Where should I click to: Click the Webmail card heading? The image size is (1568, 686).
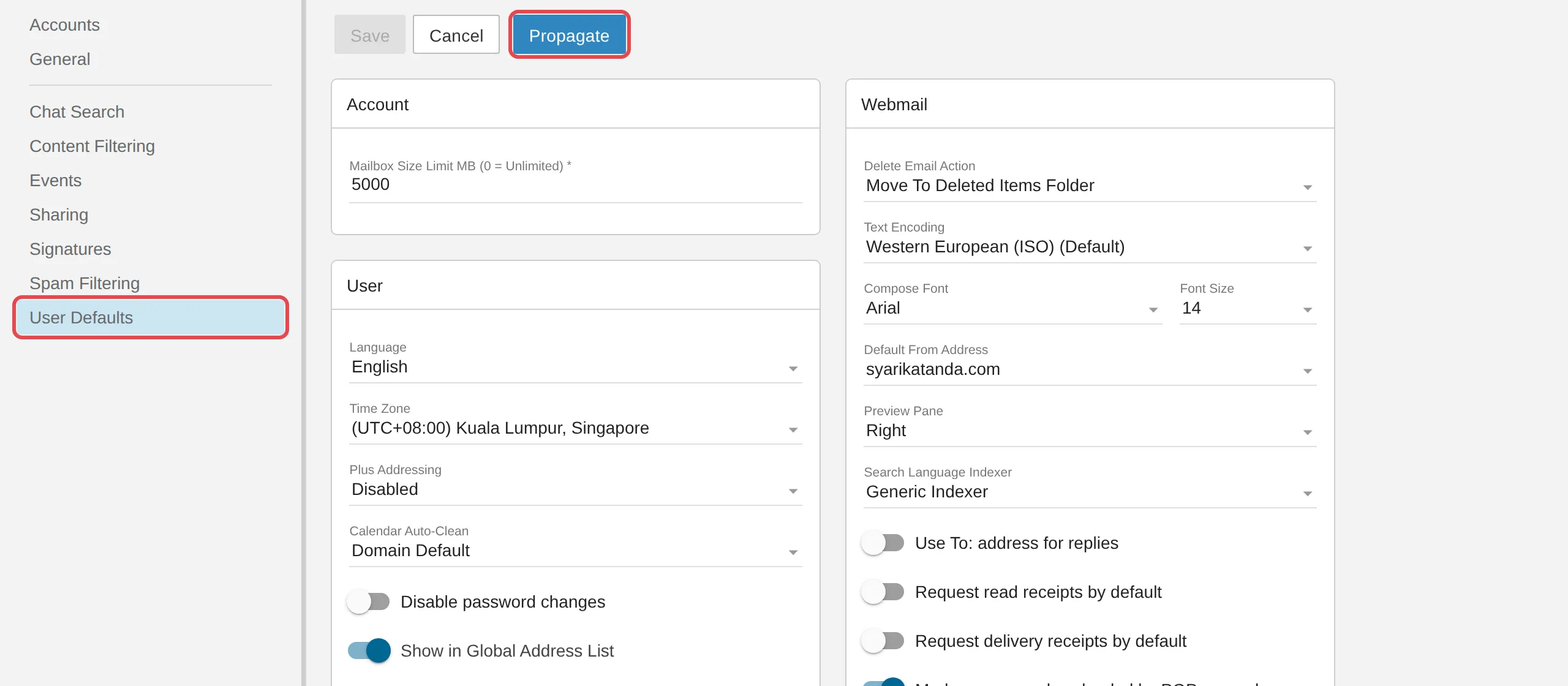[894, 105]
